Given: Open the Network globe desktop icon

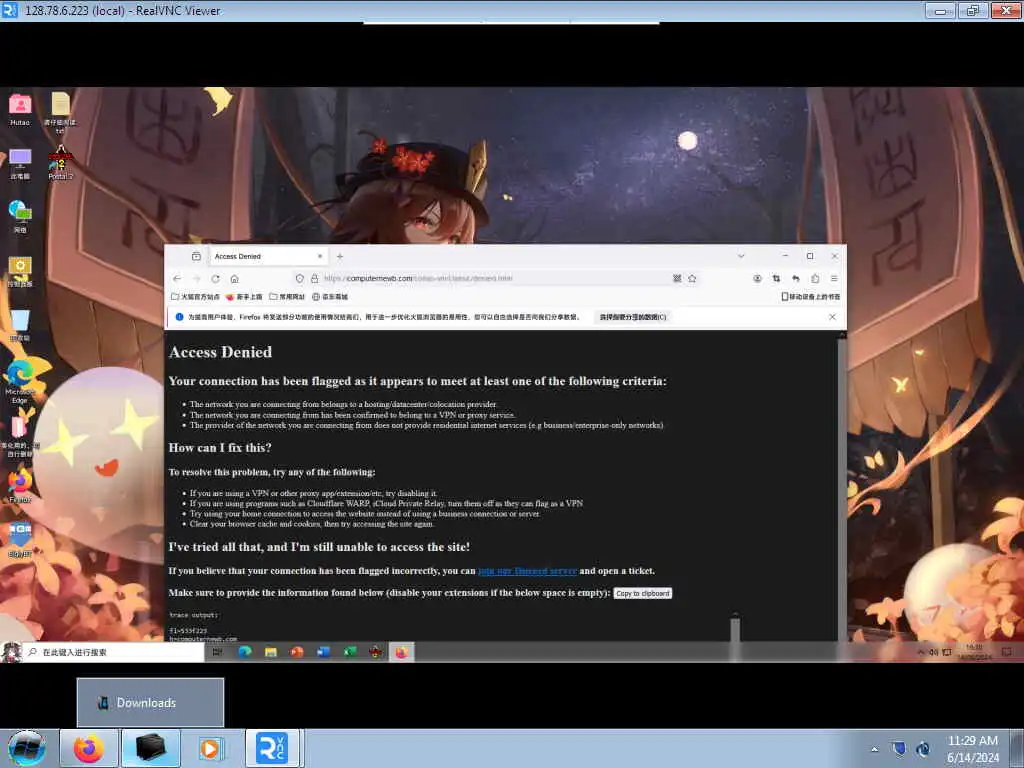Looking at the screenshot, I should (20, 217).
